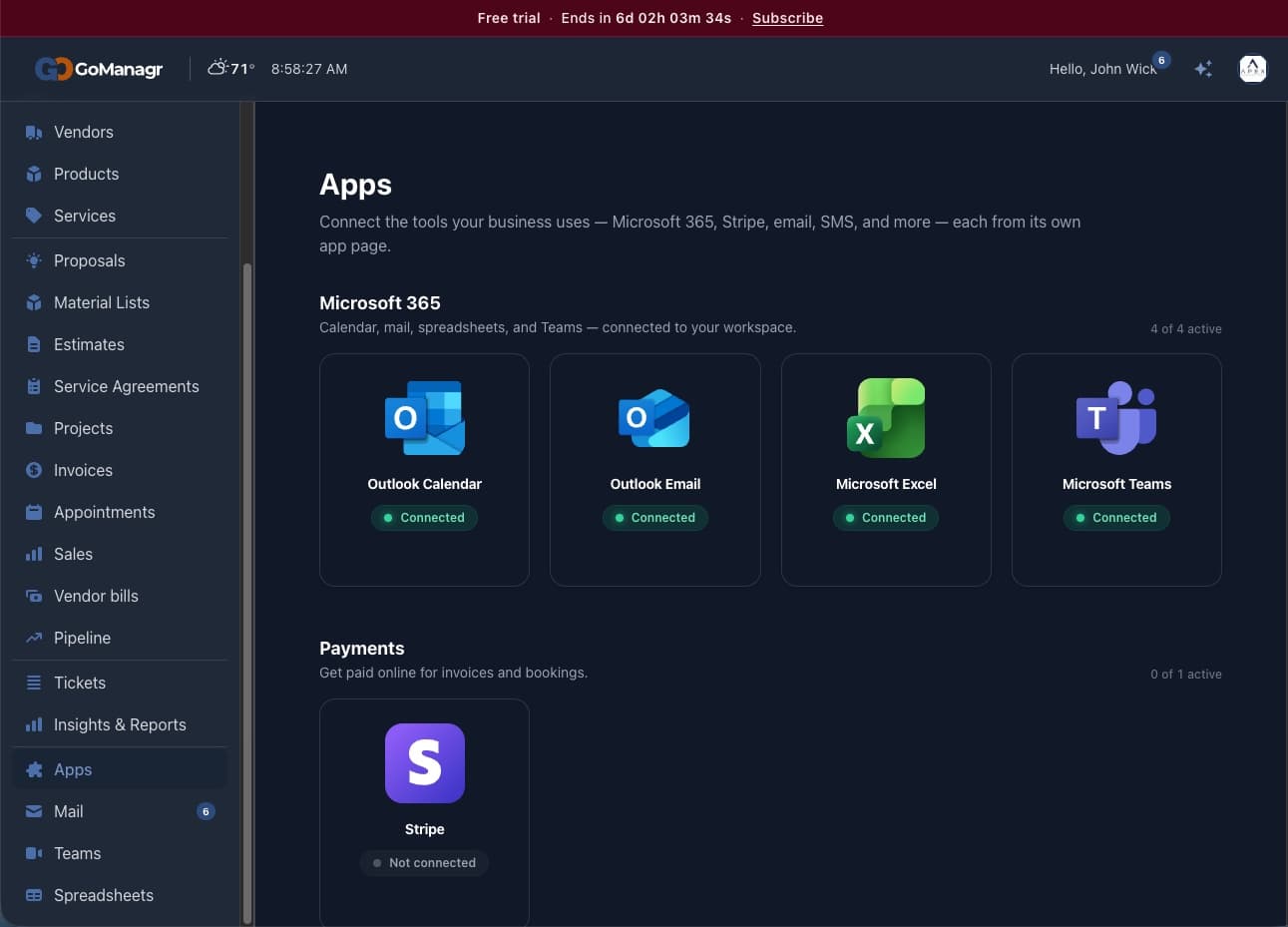Click the Pipeline trend icon
1288x927 pixels.
point(34,638)
